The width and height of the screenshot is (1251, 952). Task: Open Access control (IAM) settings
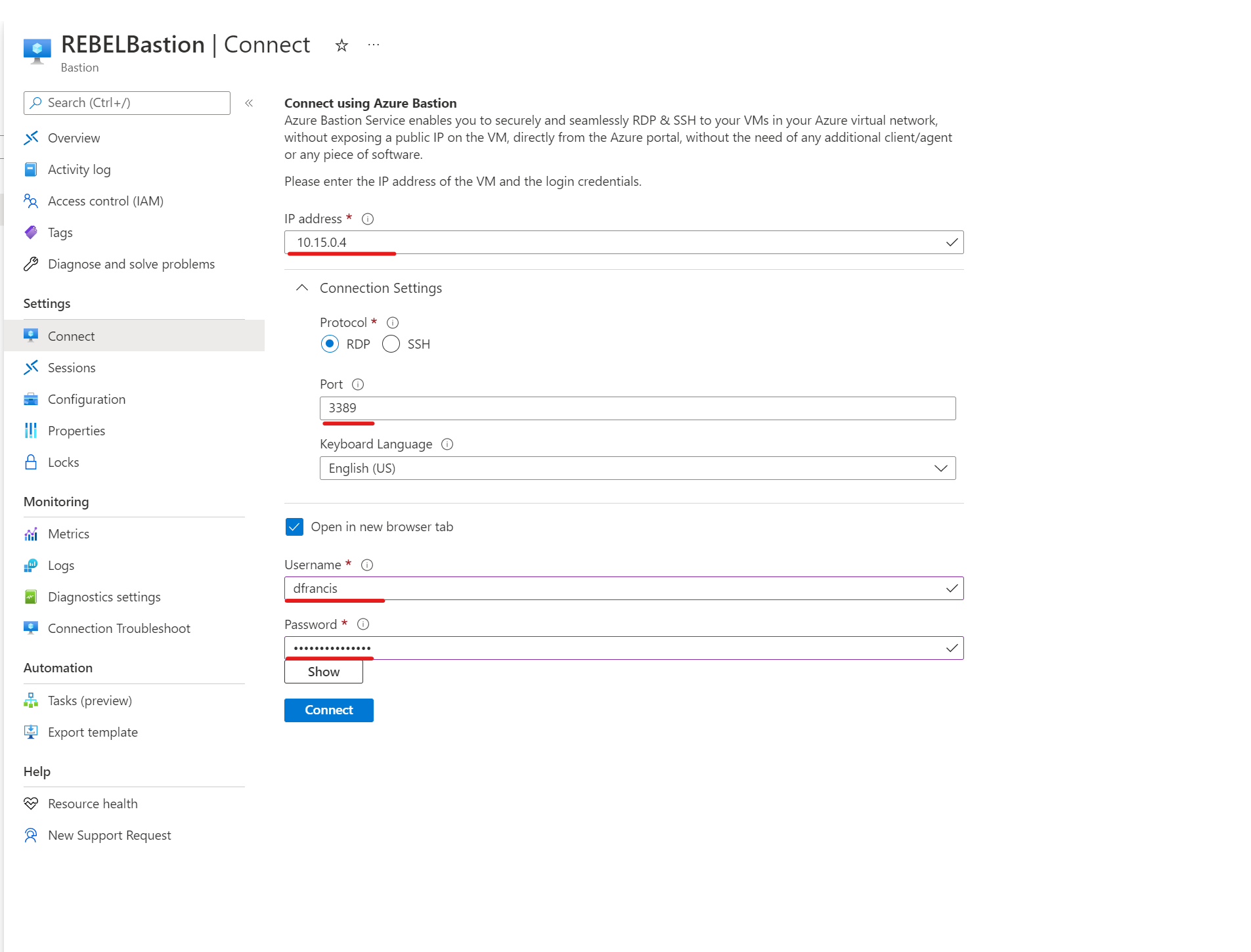tap(106, 201)
